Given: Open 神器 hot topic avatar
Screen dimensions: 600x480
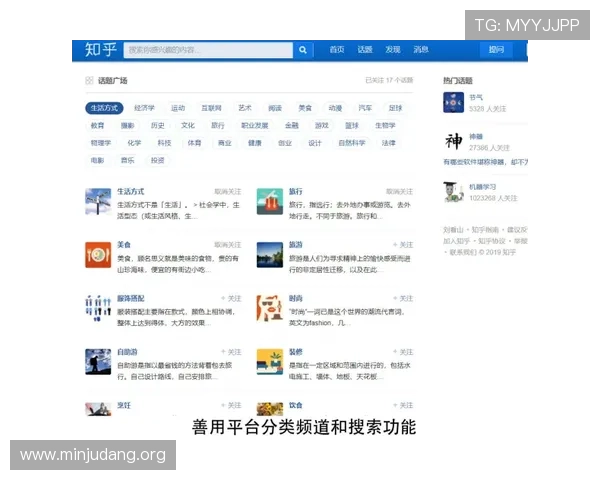Looking at the screenshot, I should (453, 141).
